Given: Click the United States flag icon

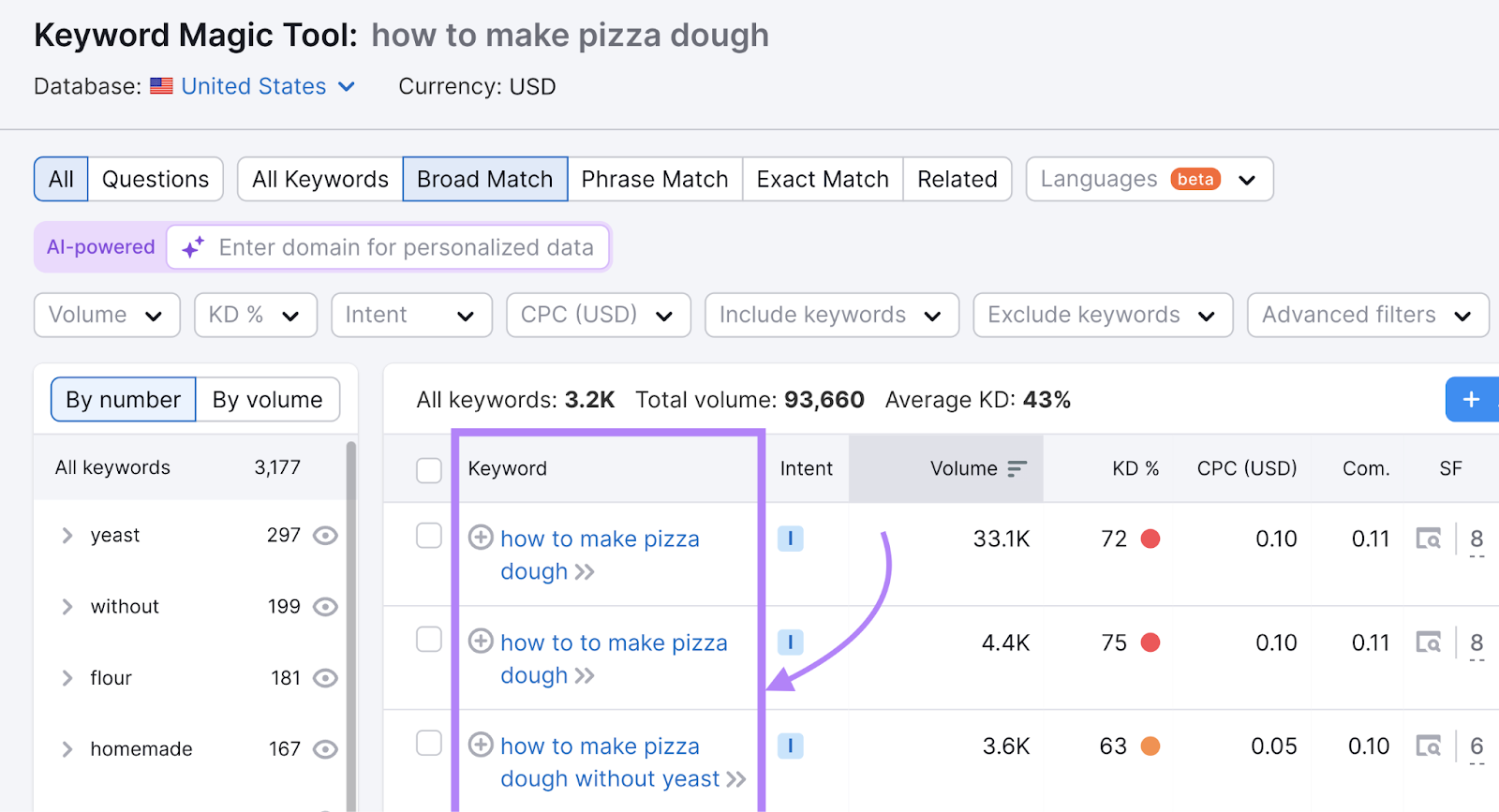Looking at the screenshot, I should (x=161, y=85).
